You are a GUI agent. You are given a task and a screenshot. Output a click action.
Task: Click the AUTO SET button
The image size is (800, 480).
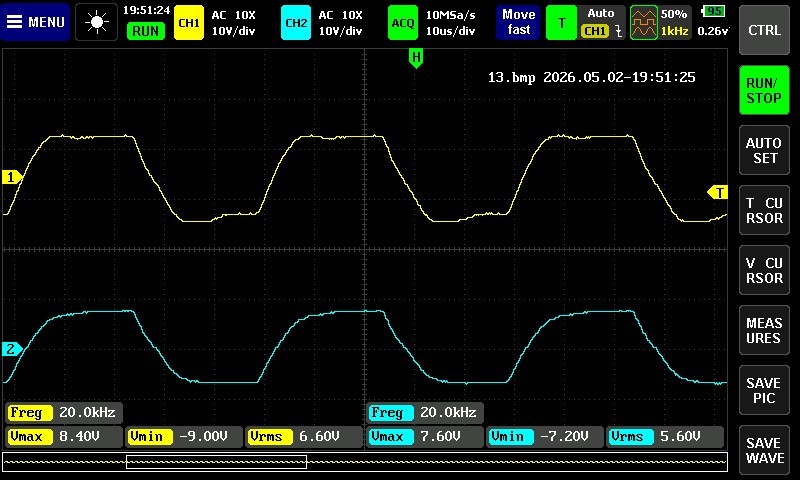pos(764,150)
